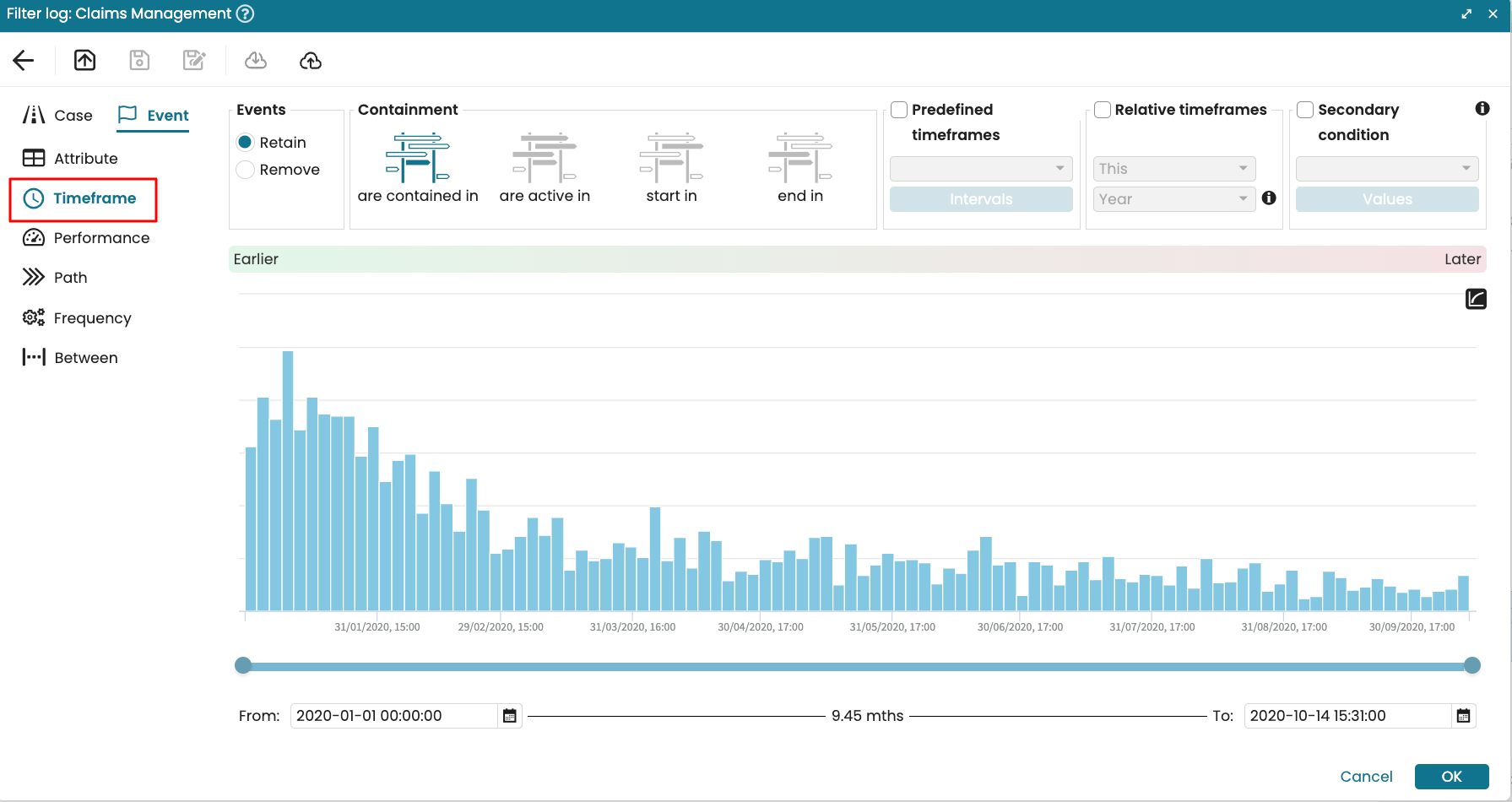The width and height of the screenshot is (1512, 802).
Task: Click the upload filter icon in toolbar
Action: point(84,60)
